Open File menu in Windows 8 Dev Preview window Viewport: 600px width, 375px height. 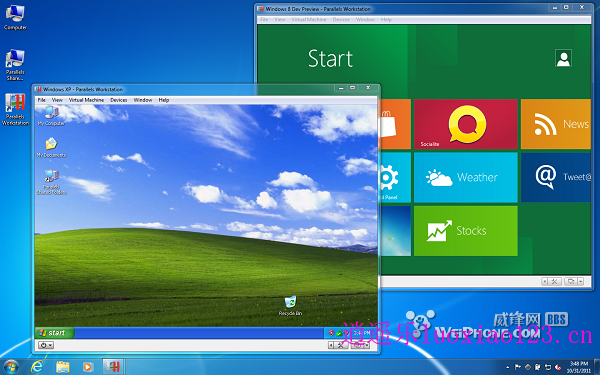264,20
